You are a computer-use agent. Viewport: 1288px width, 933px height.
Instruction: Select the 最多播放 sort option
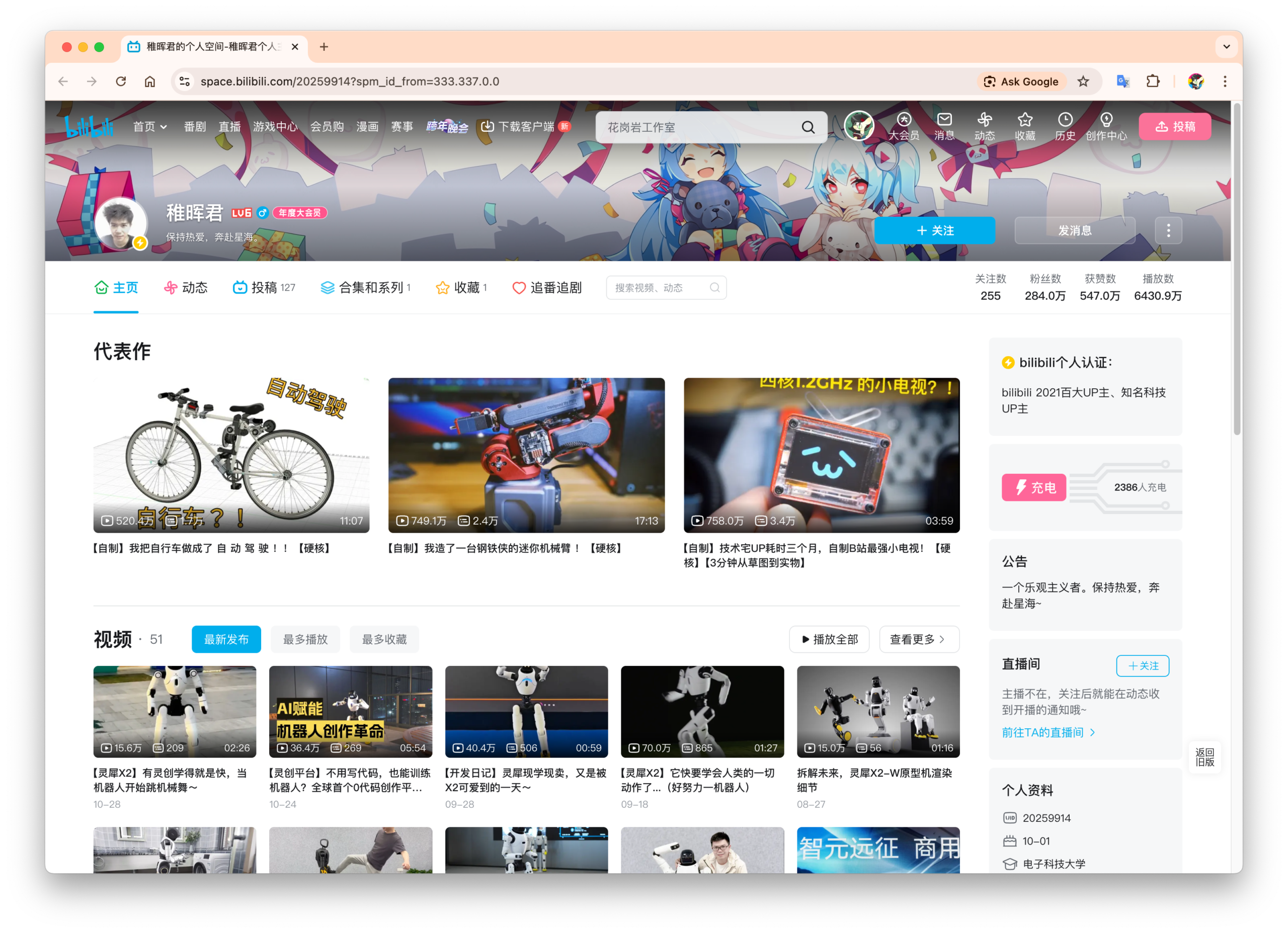coord(305,639)
